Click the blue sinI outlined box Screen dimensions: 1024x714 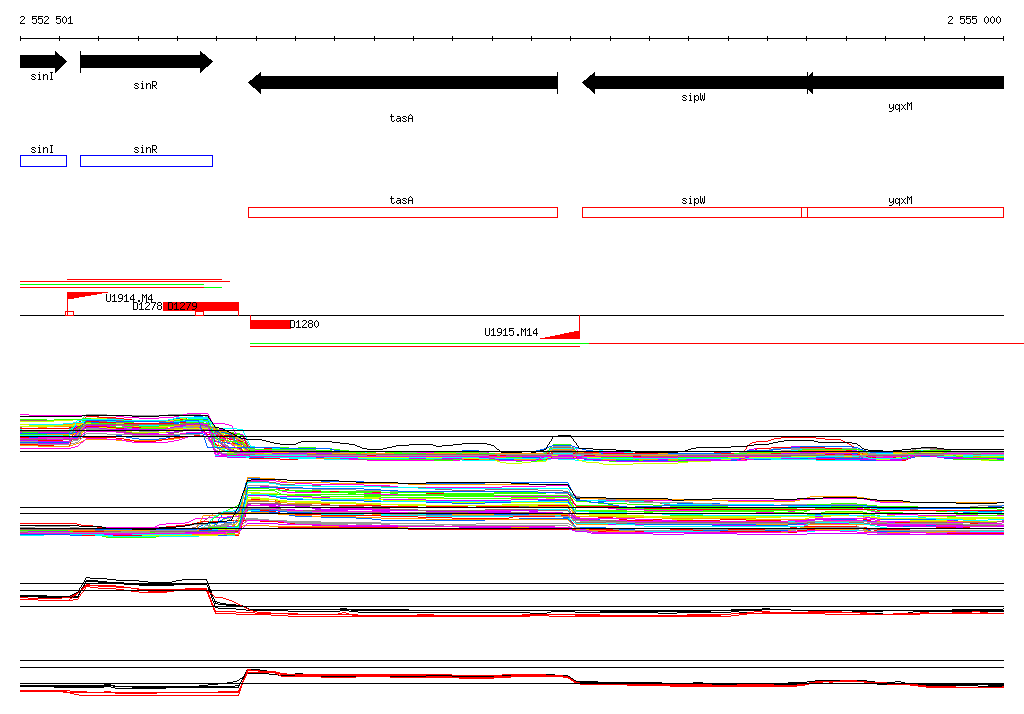[43, 161]
